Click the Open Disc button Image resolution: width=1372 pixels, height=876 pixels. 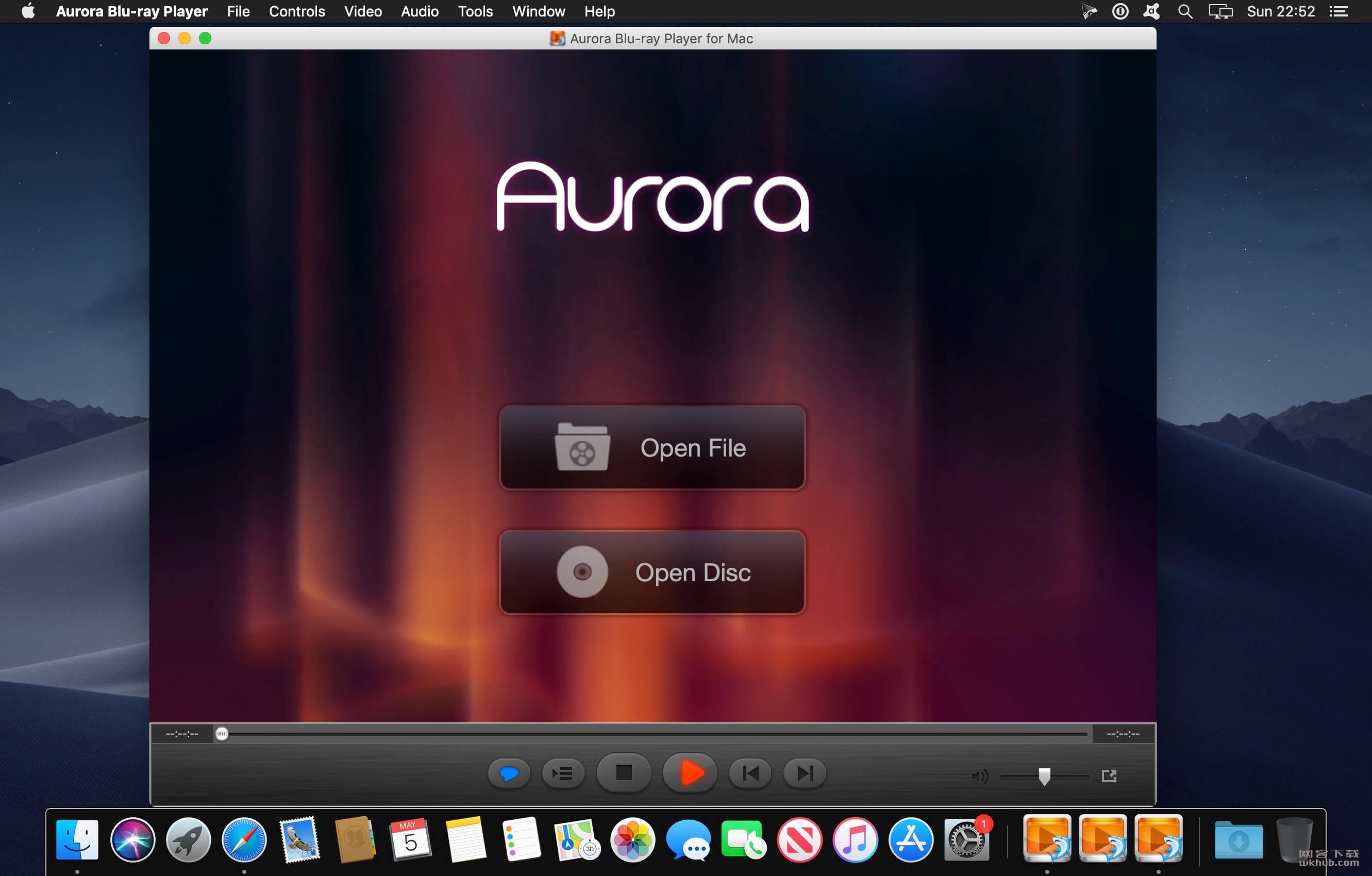click(x=652, y=572)
